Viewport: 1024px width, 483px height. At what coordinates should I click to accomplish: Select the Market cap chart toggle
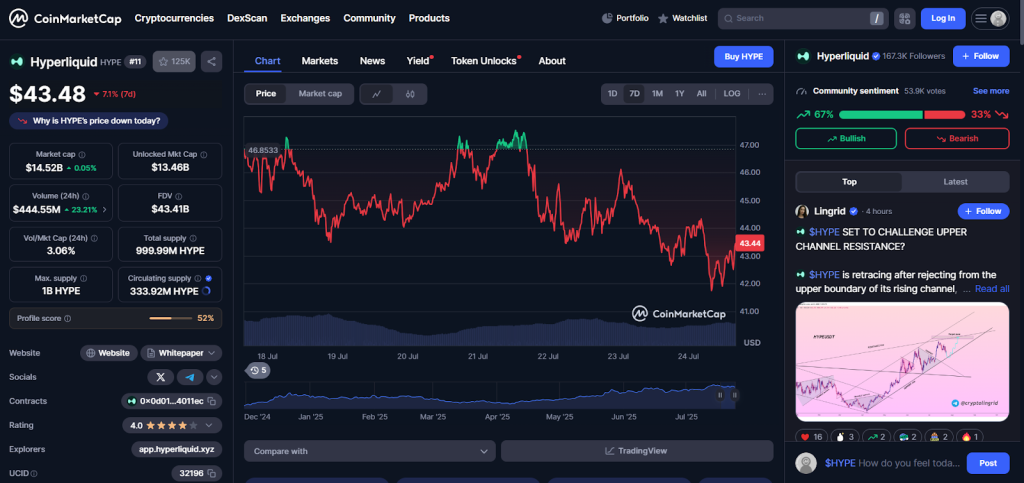(320, 94)
